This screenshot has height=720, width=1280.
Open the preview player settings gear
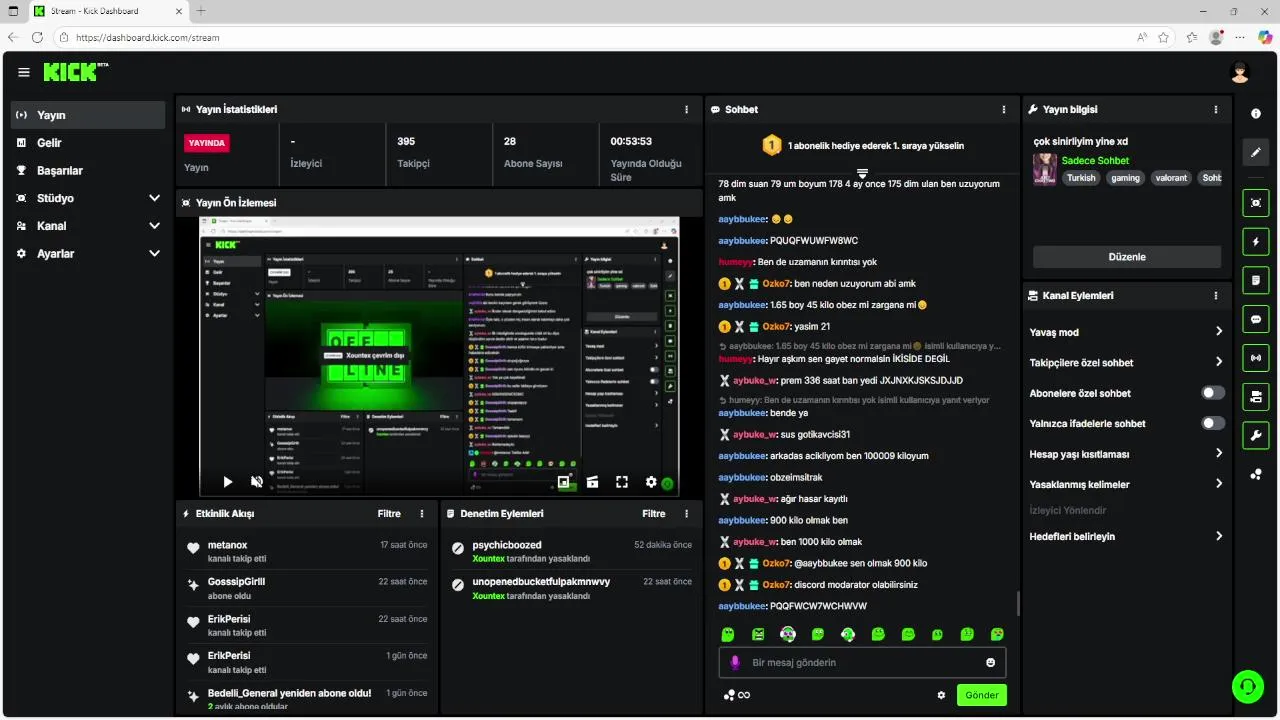[x=651, y=482]
